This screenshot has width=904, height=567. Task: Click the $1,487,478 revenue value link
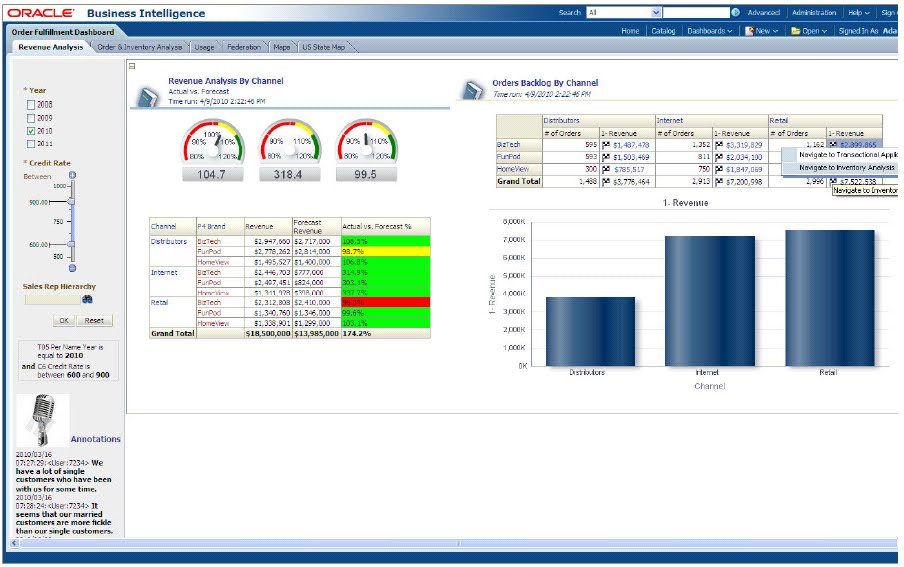pos(631,145)
